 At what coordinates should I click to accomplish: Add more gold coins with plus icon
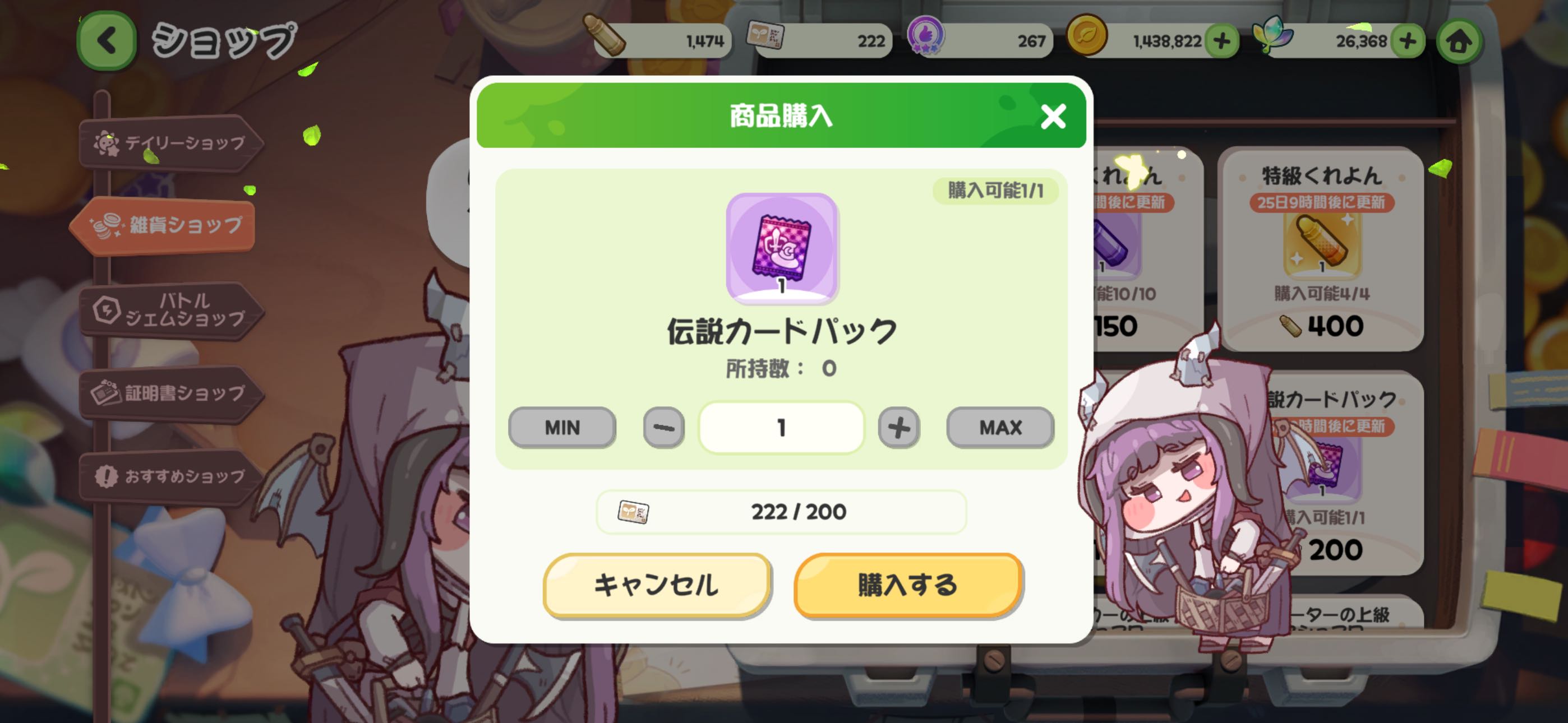coord(1222,41)
